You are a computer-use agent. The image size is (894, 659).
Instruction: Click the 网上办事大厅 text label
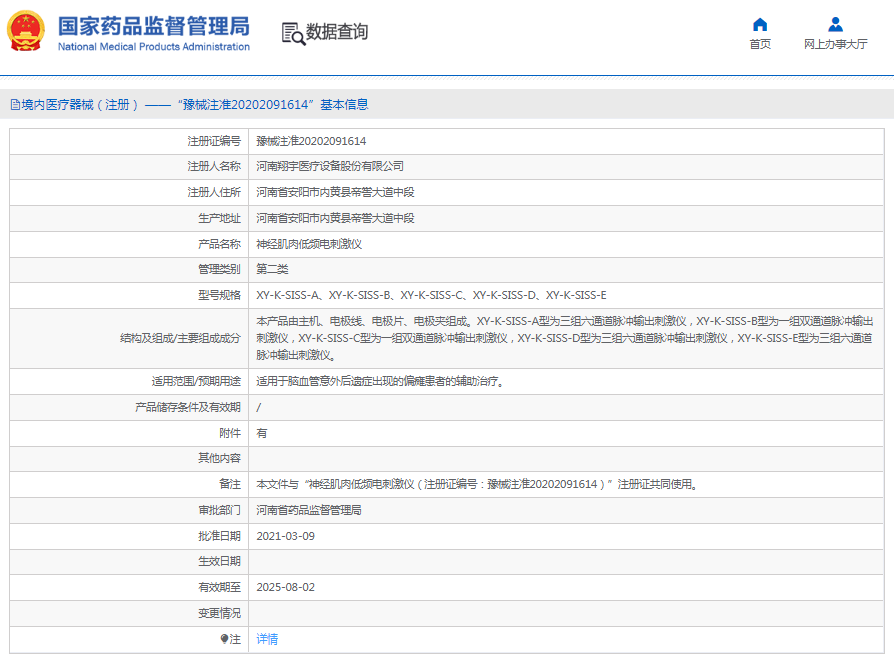pos(835,44)
